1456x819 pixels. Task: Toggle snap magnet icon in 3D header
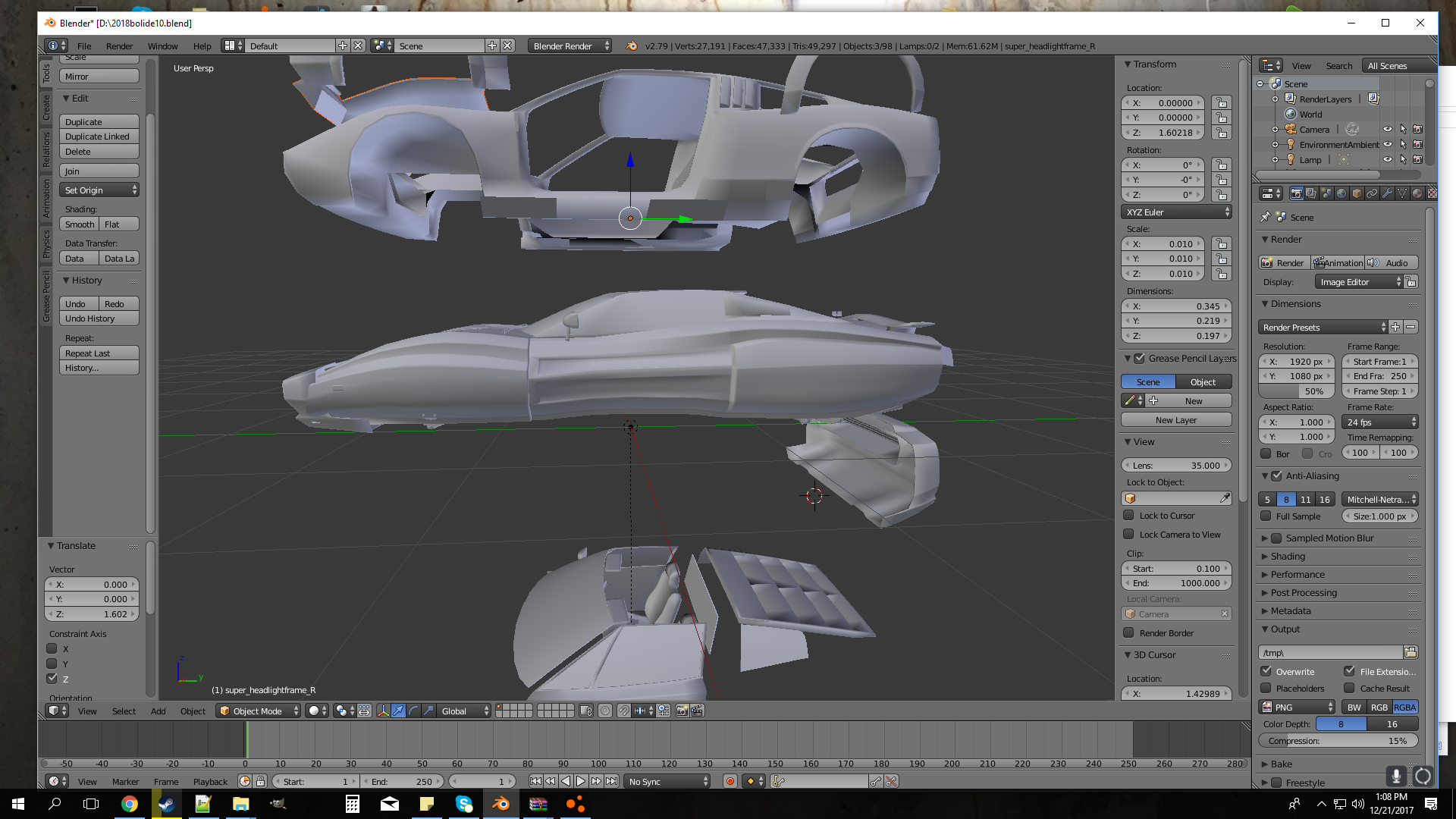[623, 711]
